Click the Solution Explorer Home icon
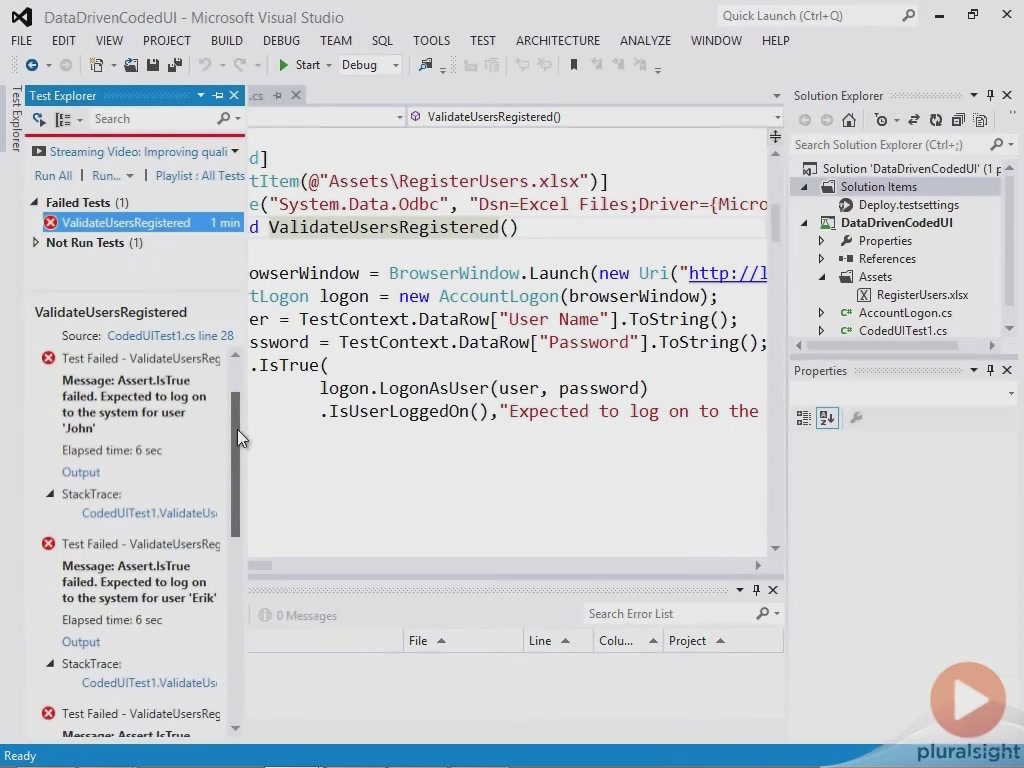Image resolution: width=1024 pixels, height=768 pixels. [x=848, y=120]
